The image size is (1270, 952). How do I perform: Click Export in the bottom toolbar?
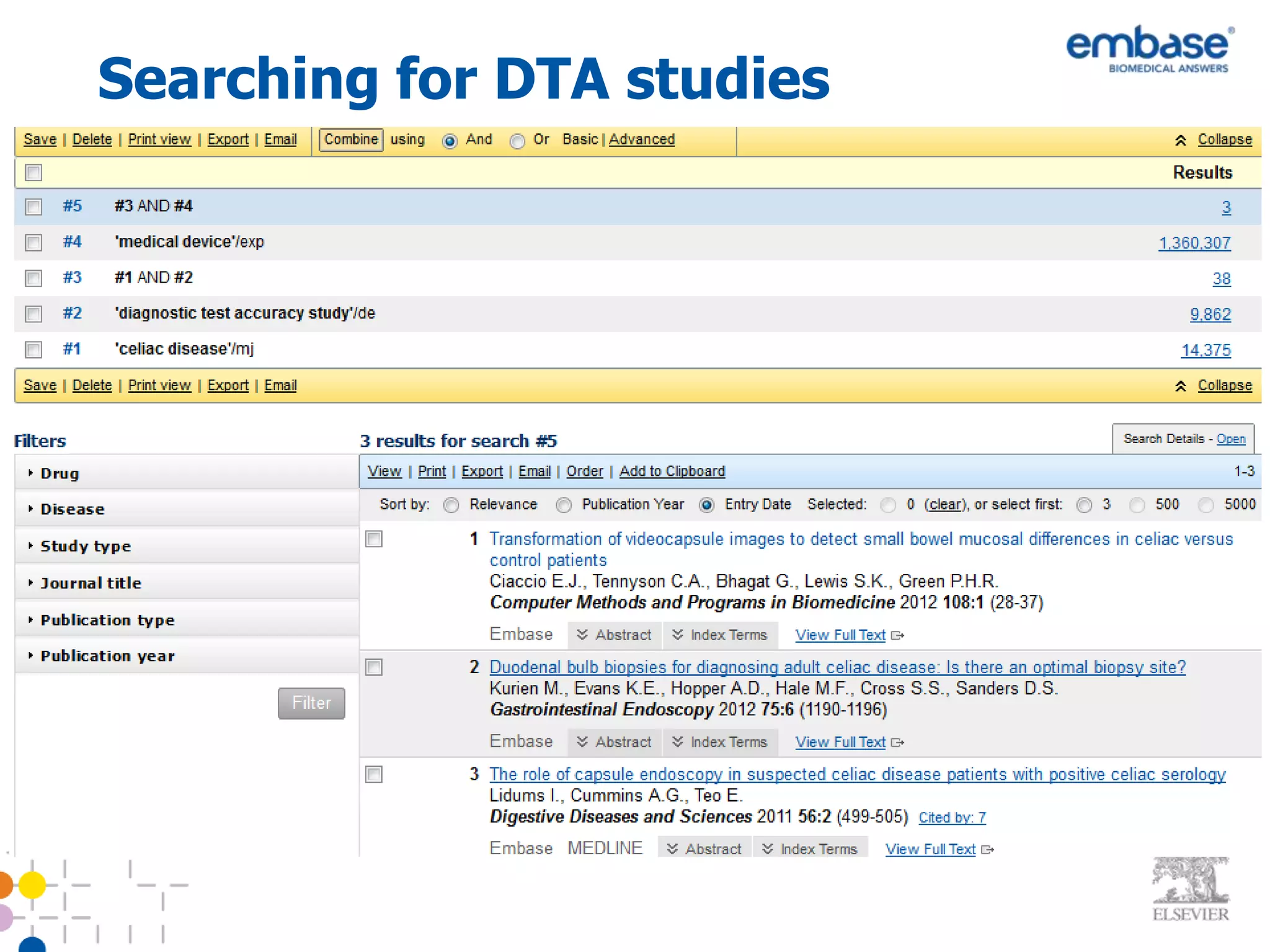[228, 386]
